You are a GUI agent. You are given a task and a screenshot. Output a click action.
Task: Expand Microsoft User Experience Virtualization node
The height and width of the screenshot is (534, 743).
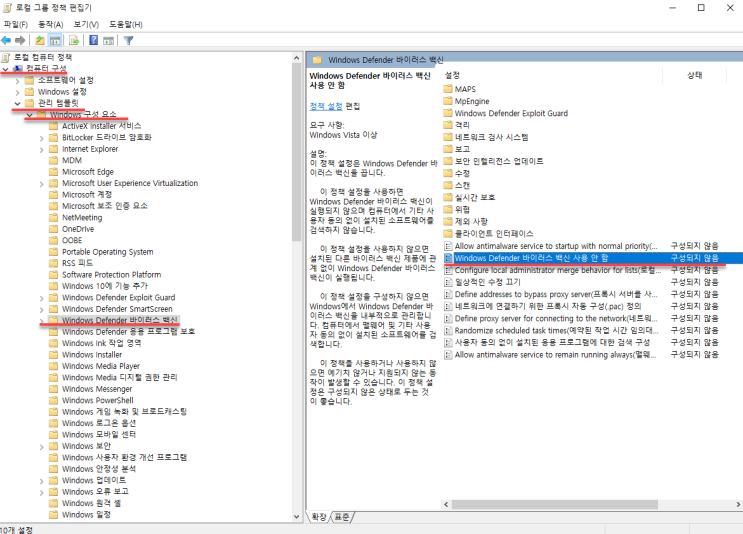(x=42, y=184)
